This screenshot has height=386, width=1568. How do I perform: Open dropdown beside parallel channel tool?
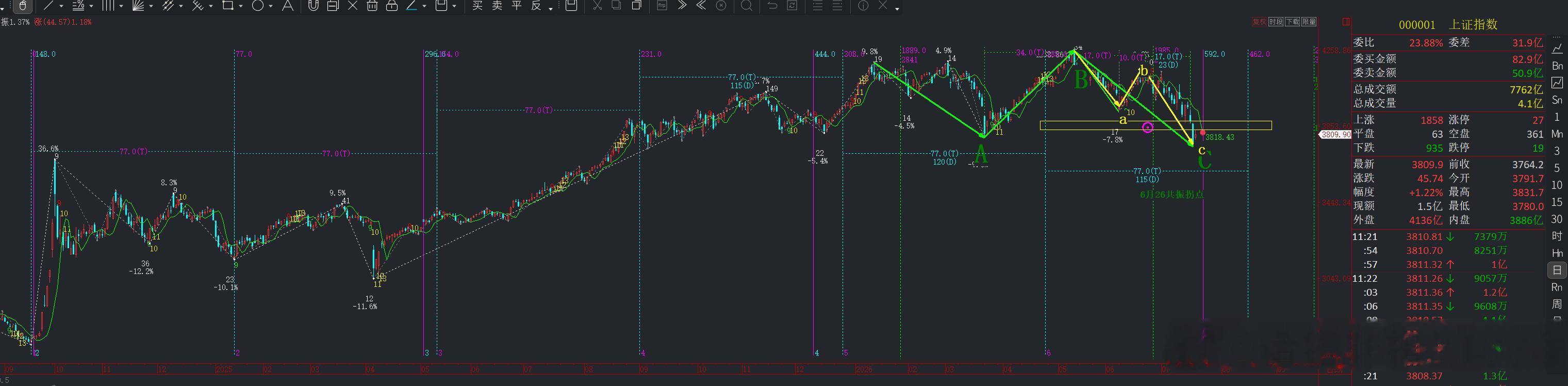181,6
